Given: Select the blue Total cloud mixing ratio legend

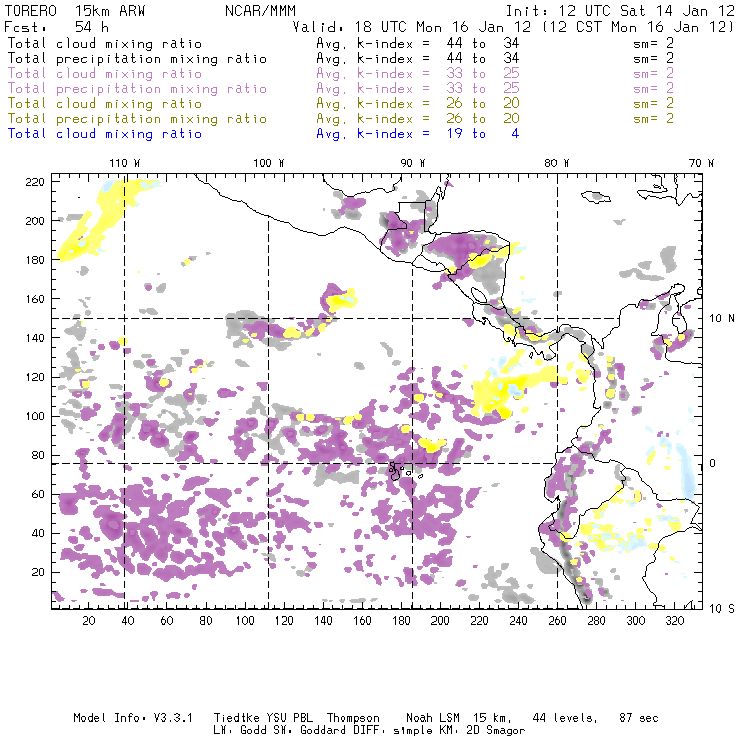Looking at the screenshot, I should click(104, 133).
